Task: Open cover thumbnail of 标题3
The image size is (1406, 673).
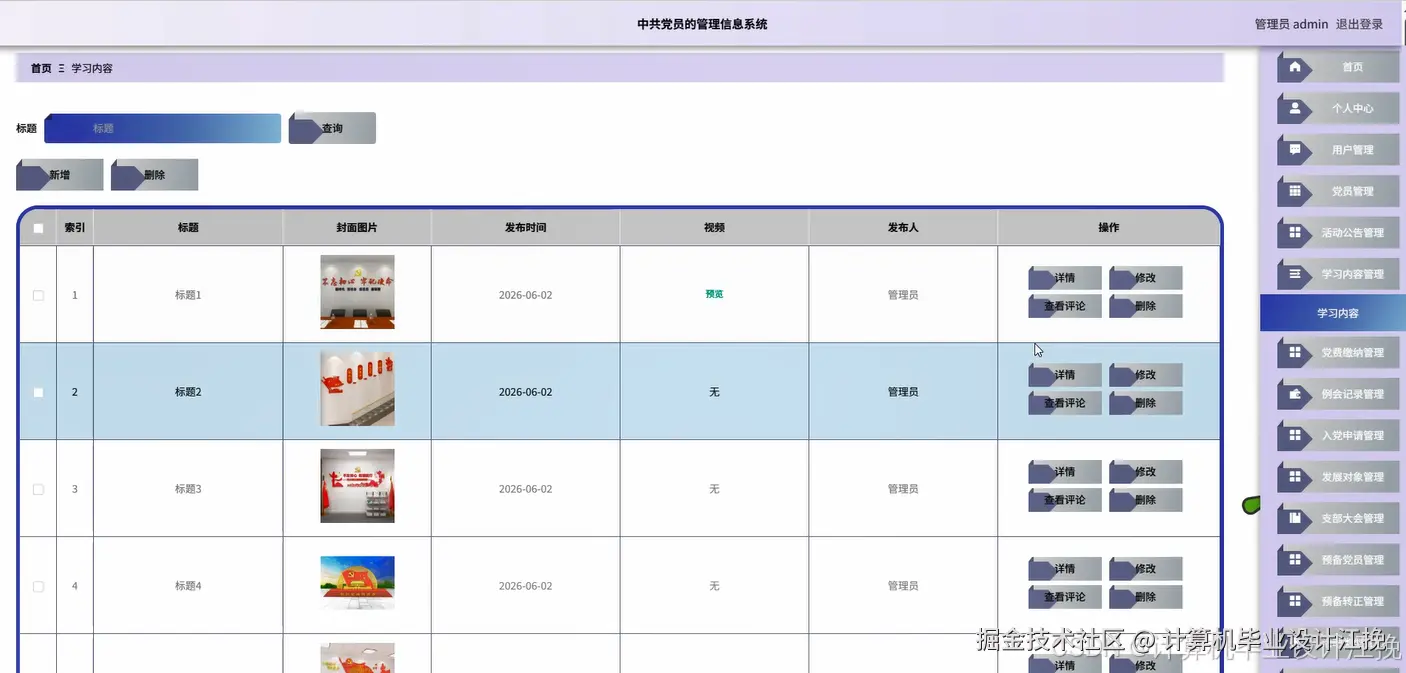Action: tap(357, 486)
